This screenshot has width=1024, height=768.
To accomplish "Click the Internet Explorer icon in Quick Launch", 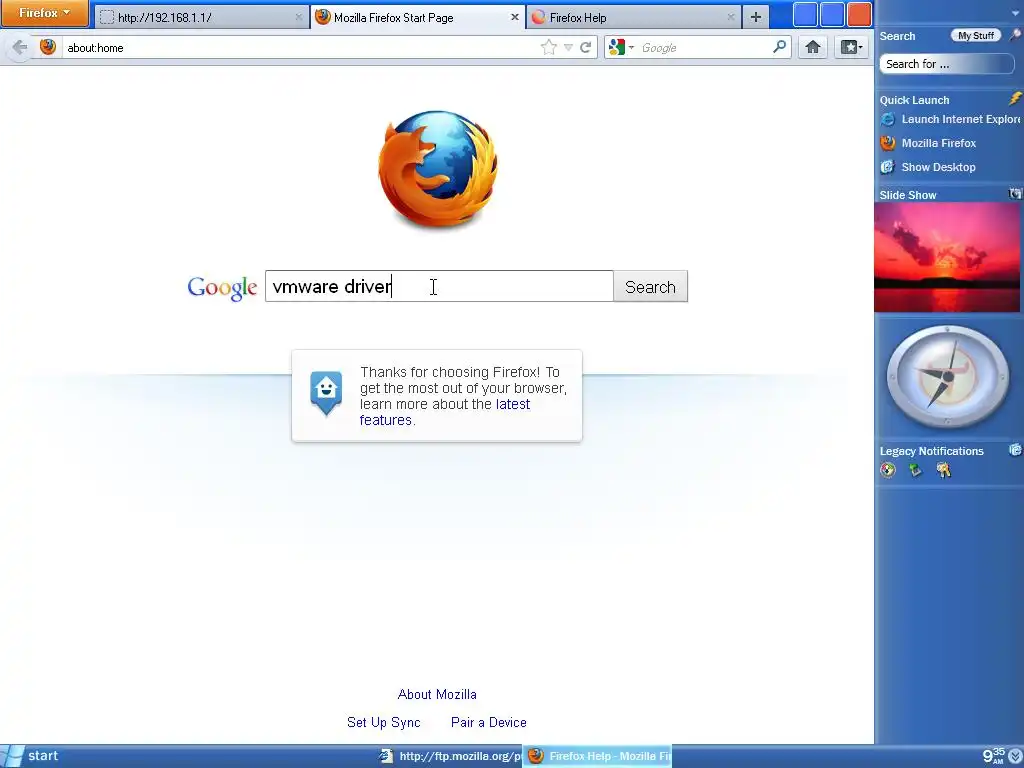I will click(x=888, y=119).
